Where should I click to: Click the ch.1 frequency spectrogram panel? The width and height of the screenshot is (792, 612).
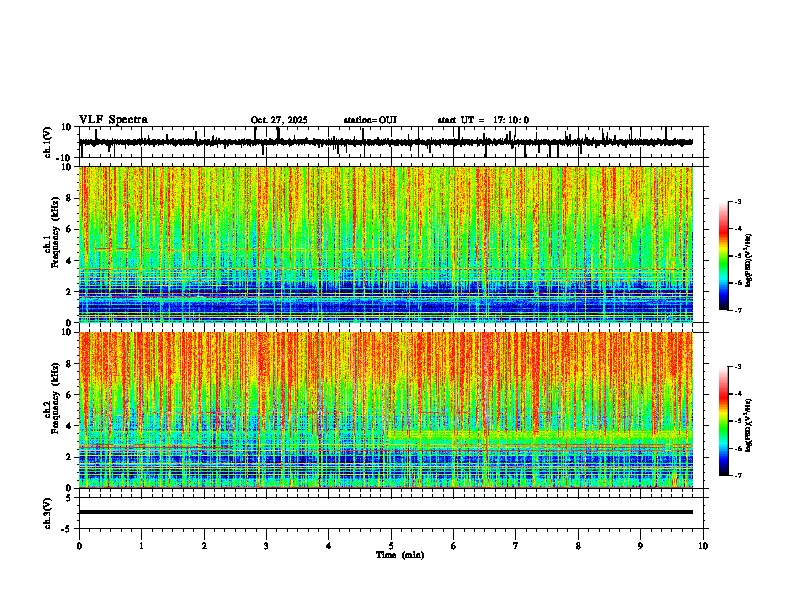click(386, 244)
